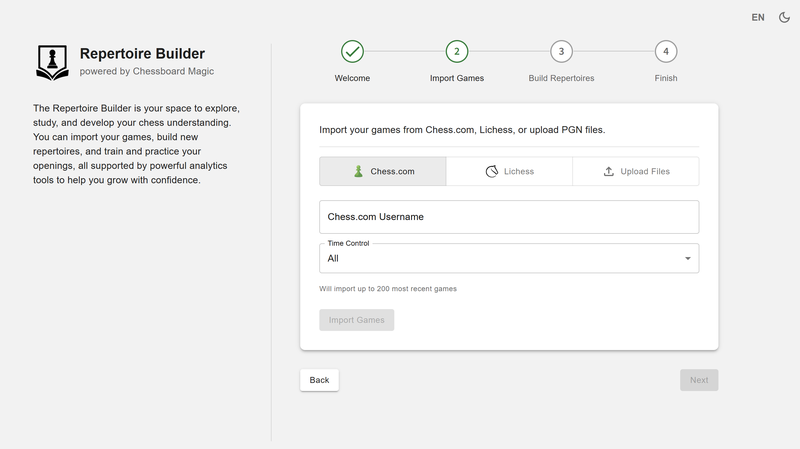Click the Finish step label
The height and width of the screenshot is (449, 800).
click(x=666, y=78)
